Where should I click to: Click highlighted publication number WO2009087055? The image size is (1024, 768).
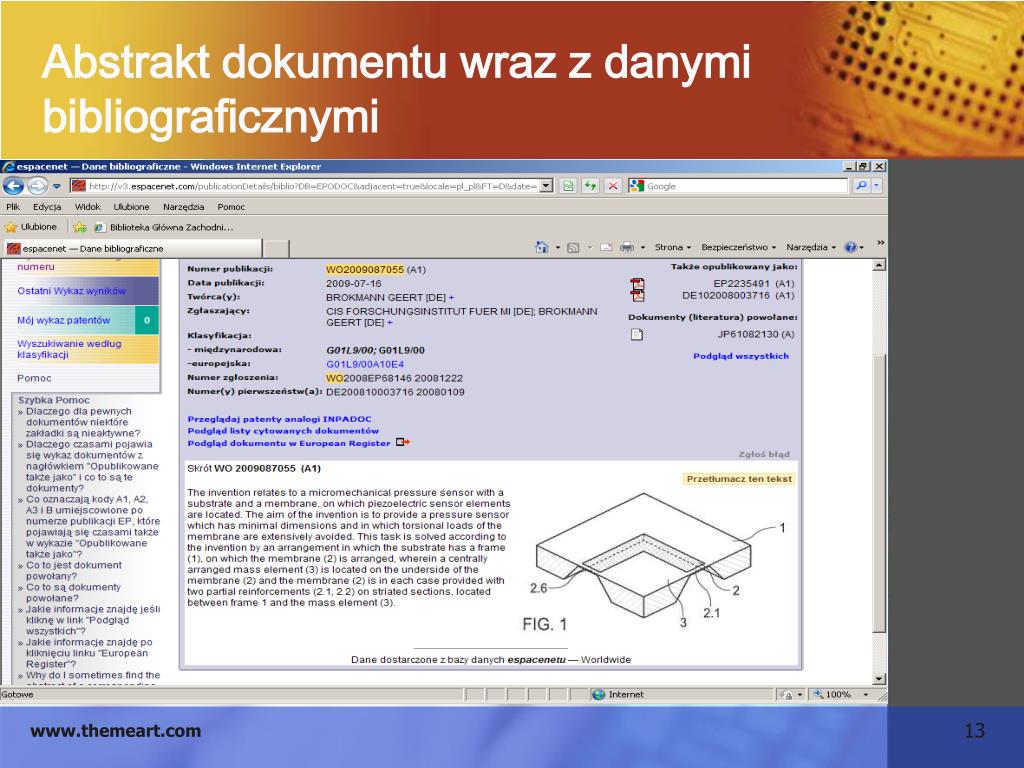click(365, 270)
